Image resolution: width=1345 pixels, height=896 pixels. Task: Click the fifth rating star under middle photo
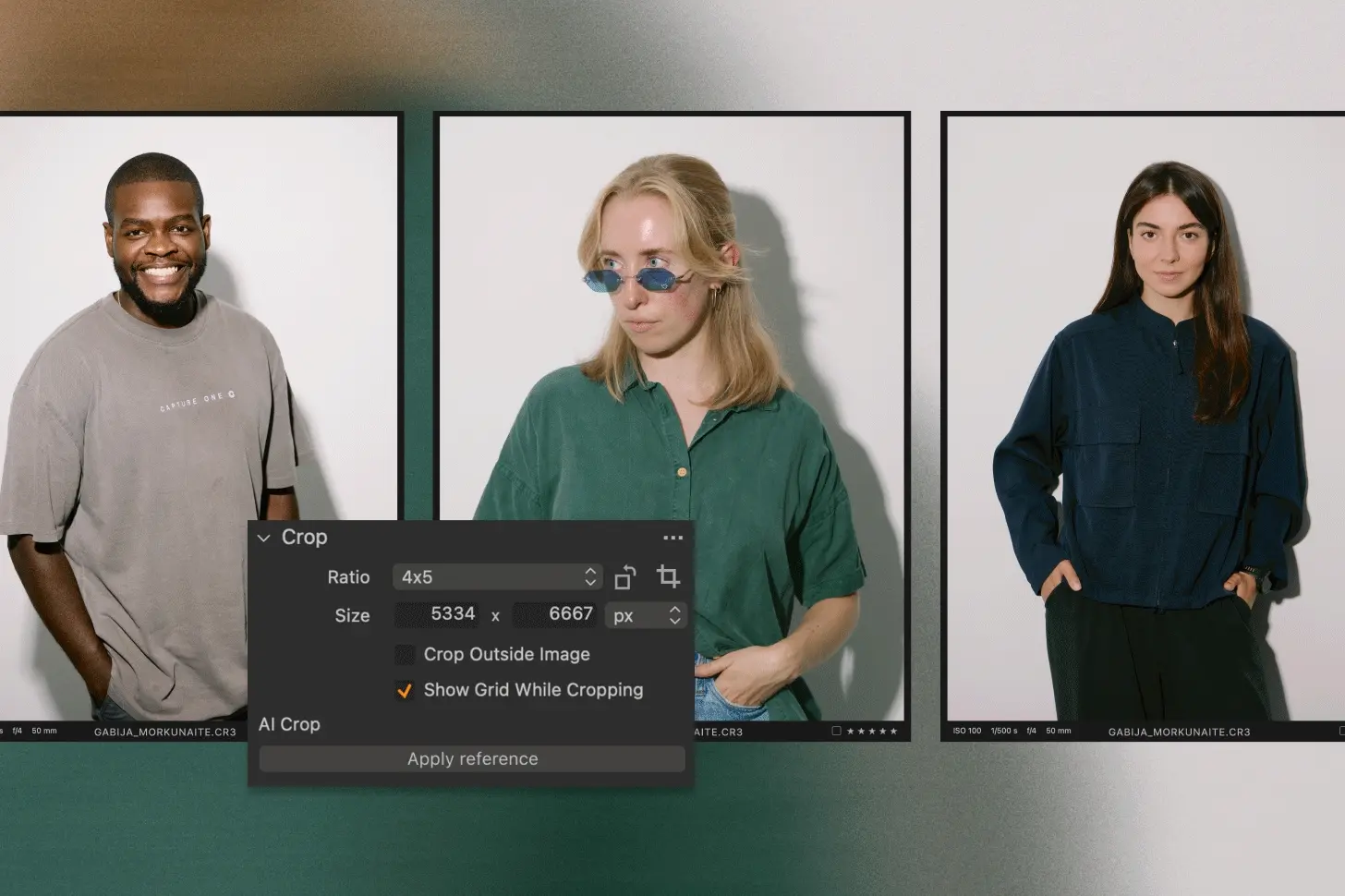point(893,732)
